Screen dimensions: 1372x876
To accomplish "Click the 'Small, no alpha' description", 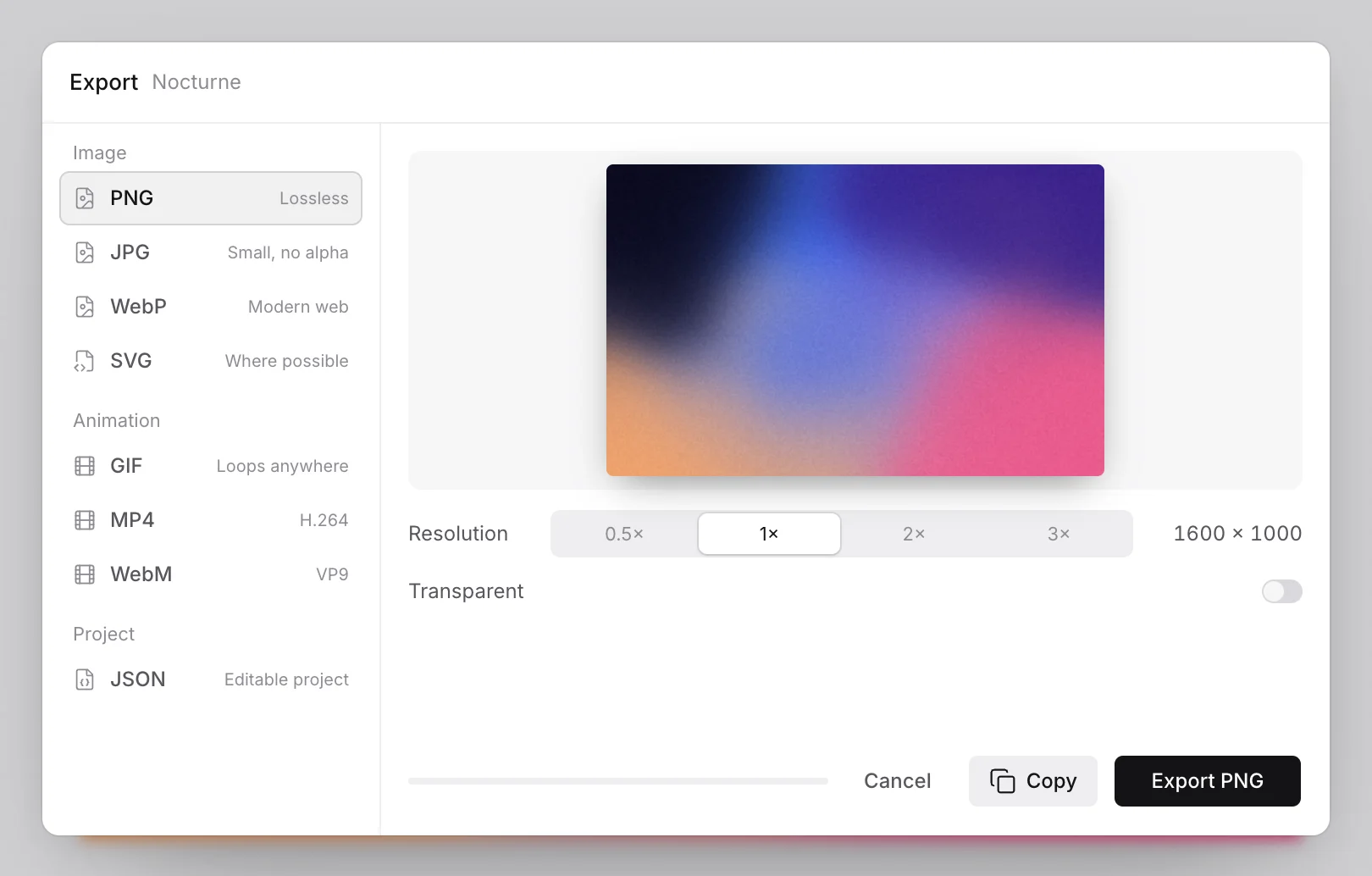I will tap(288, 252).
